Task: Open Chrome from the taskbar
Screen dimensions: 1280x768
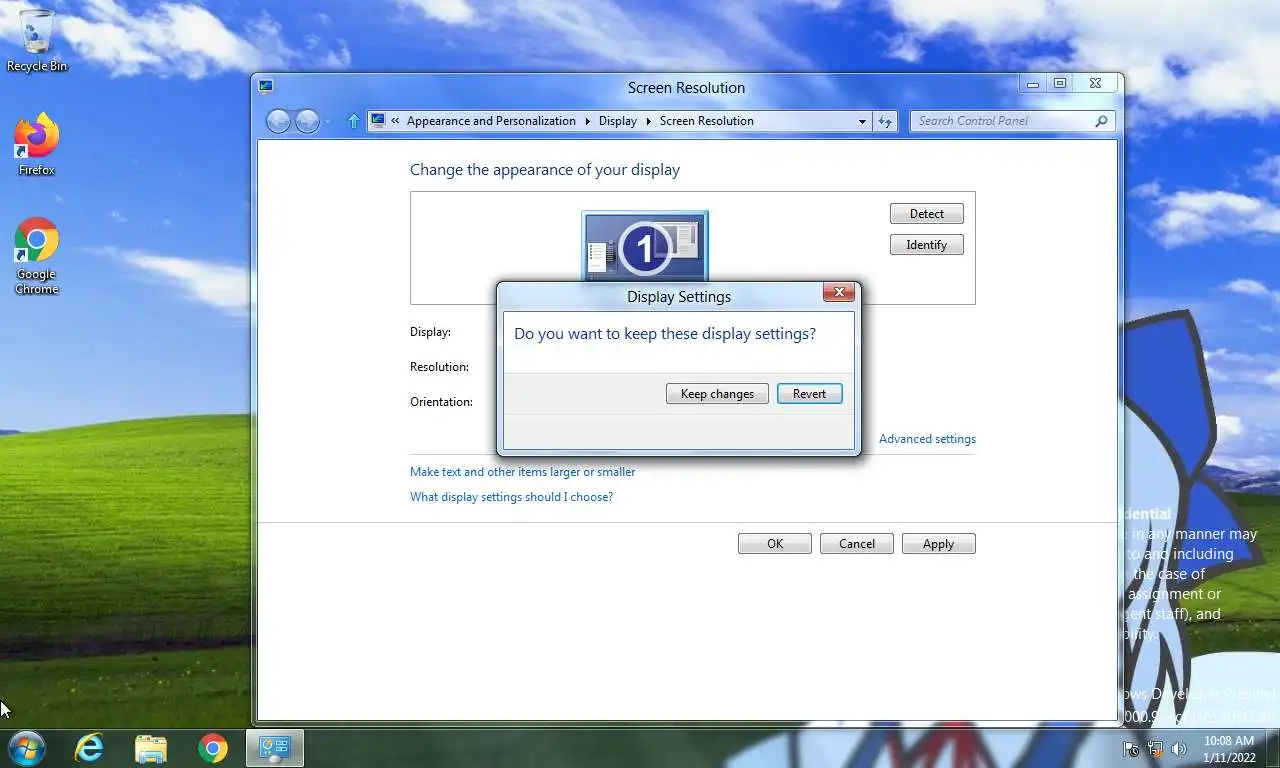Action: point(212,748)
